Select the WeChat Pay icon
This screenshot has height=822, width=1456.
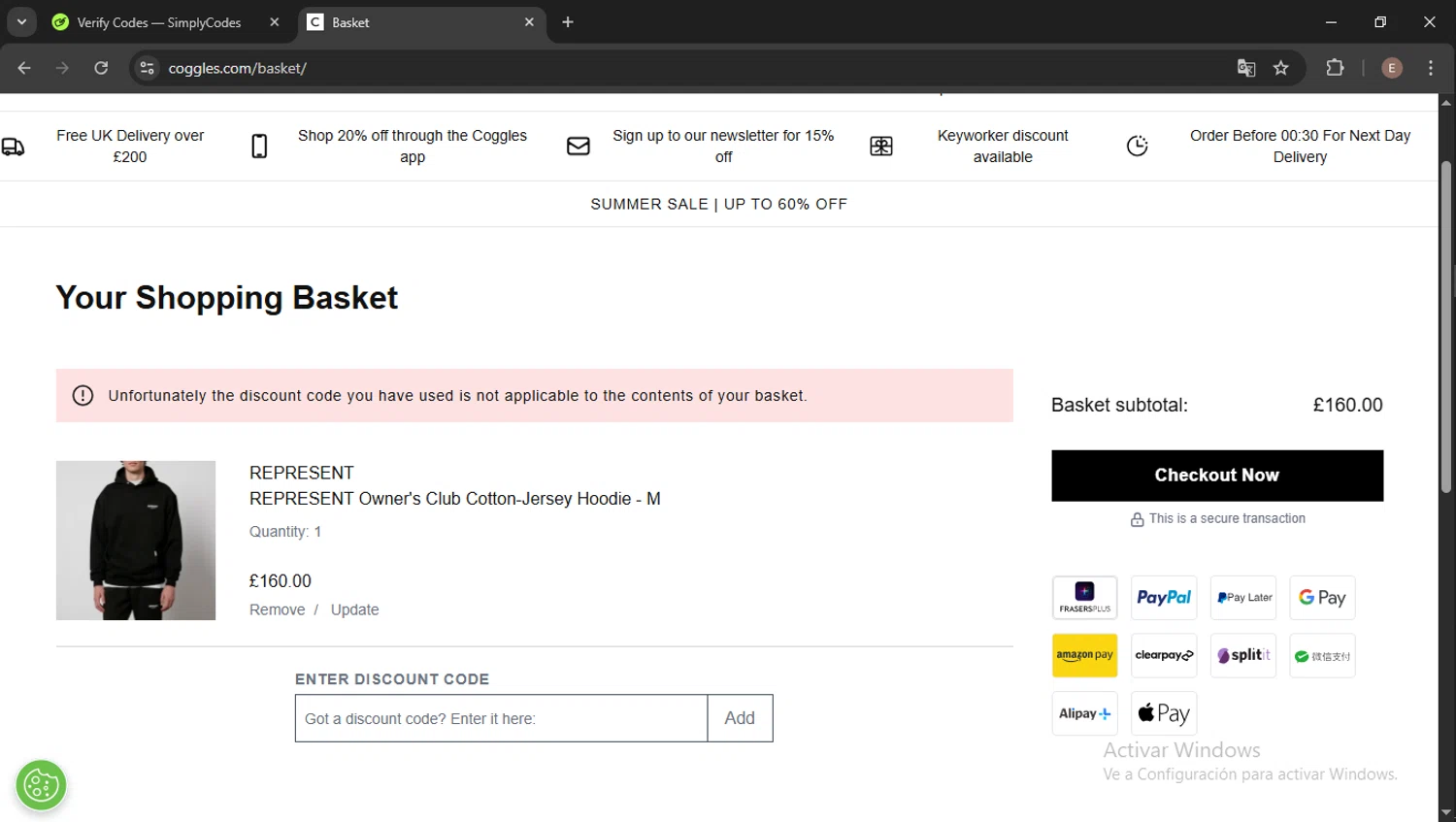(1322, 655)
